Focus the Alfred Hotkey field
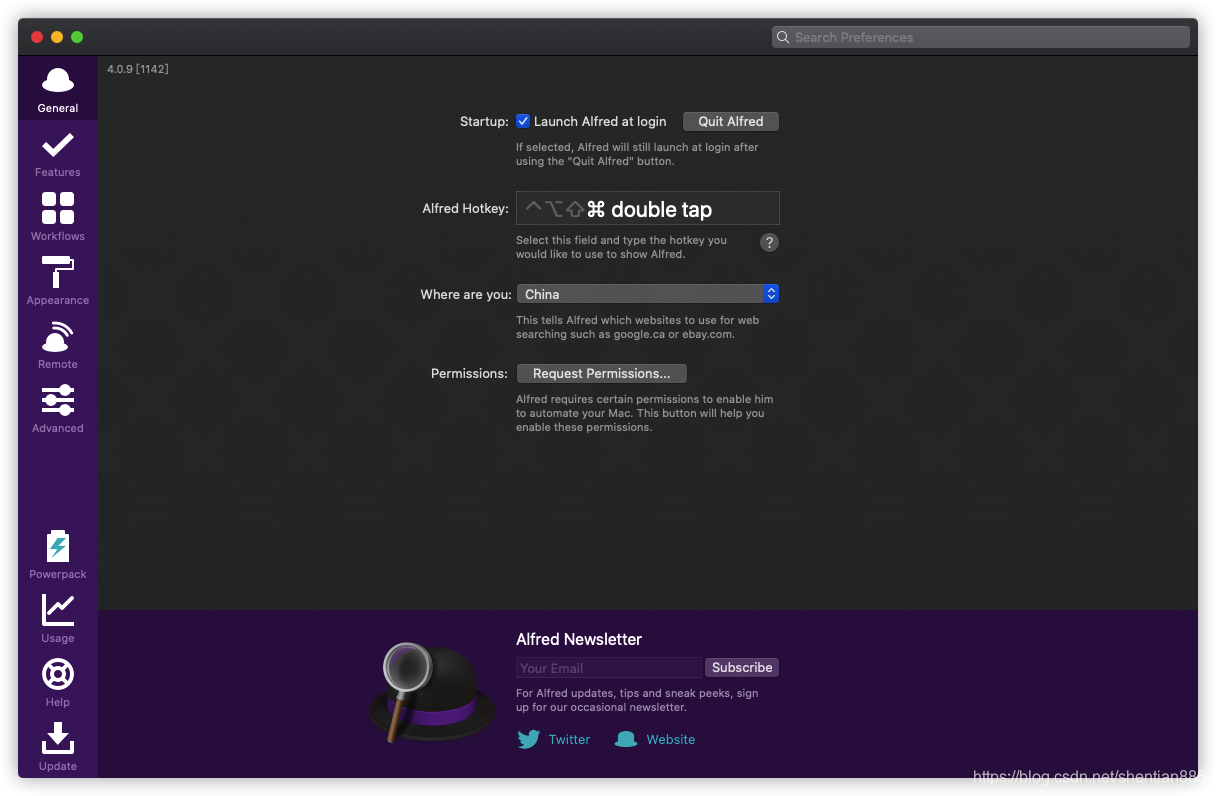 coord(647,208)
